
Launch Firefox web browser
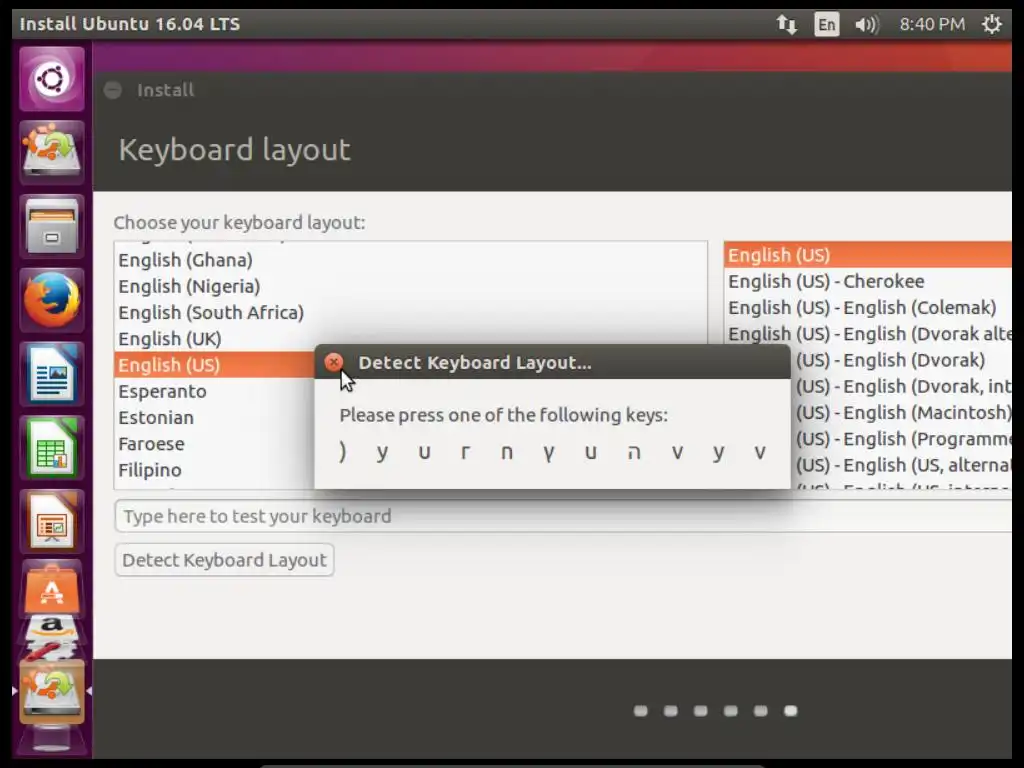[52, 300]
